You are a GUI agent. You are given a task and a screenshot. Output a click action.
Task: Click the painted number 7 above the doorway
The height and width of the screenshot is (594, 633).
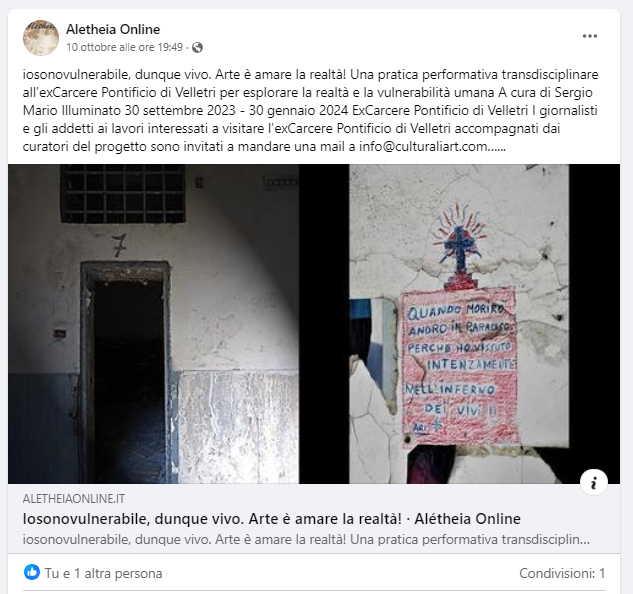pos(119,245)
